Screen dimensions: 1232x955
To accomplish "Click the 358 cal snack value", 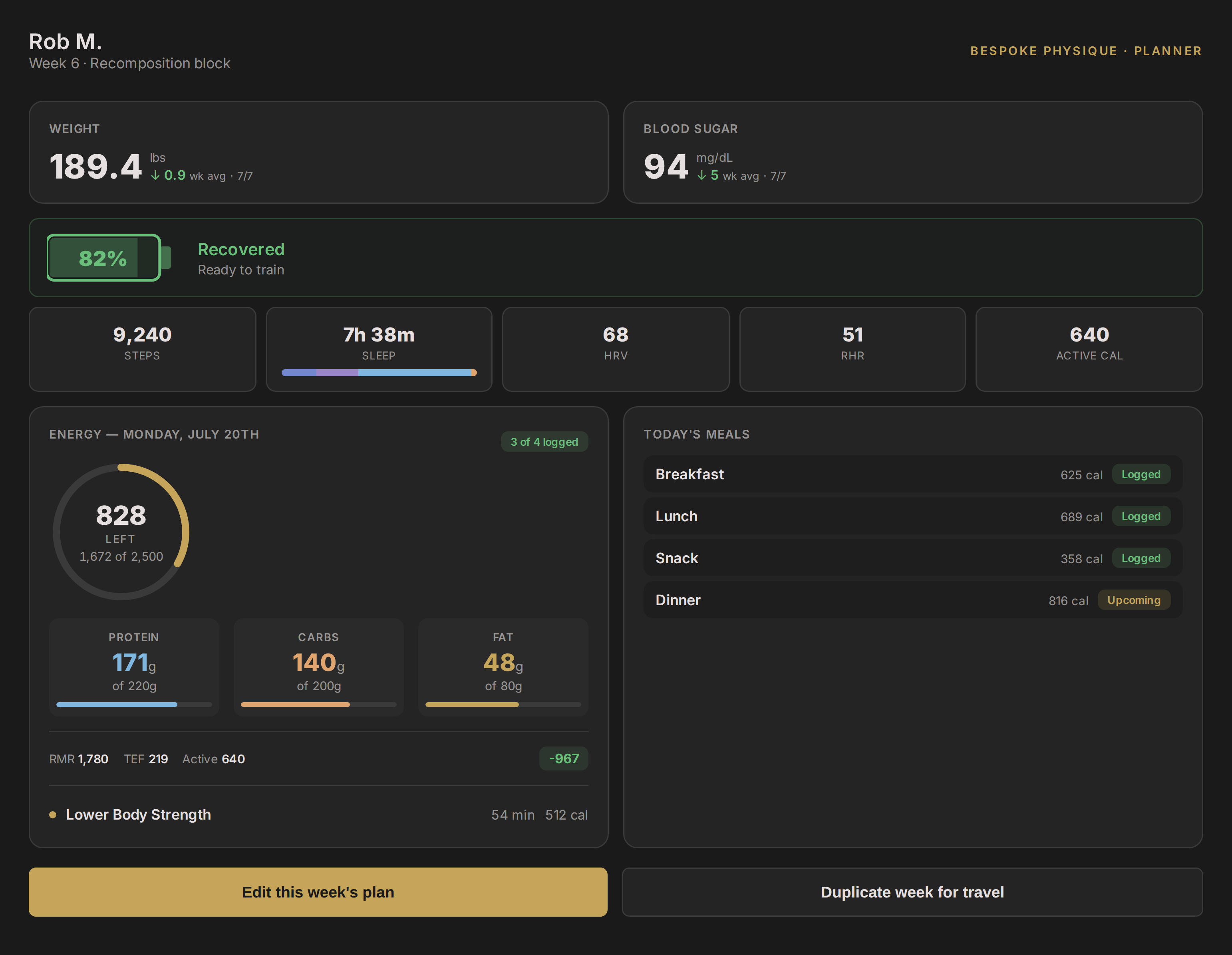I will tap(1081, 558).
